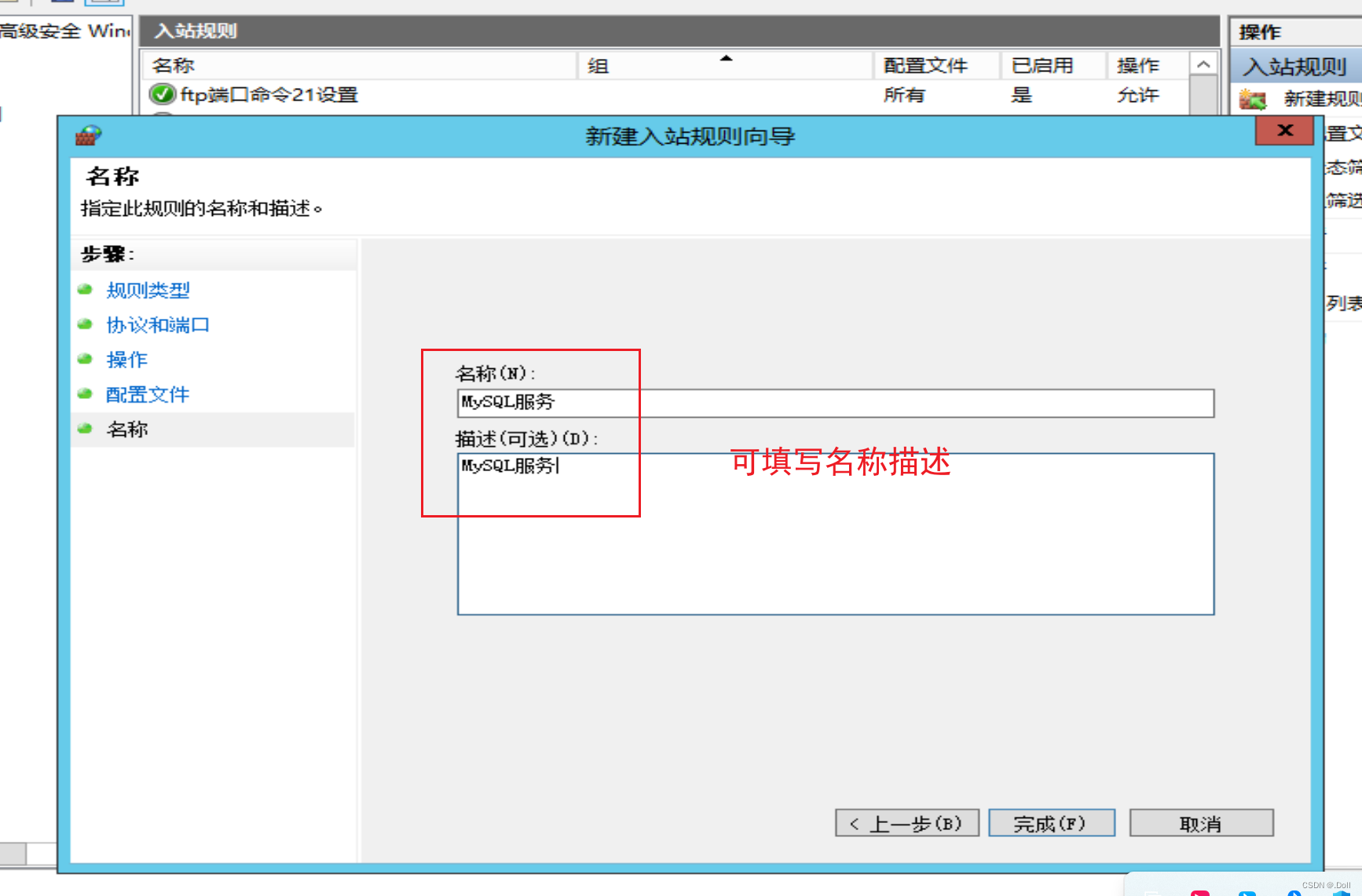
Task: Click the up chevron next to the 操作 column header
Action: (1204, 64)
